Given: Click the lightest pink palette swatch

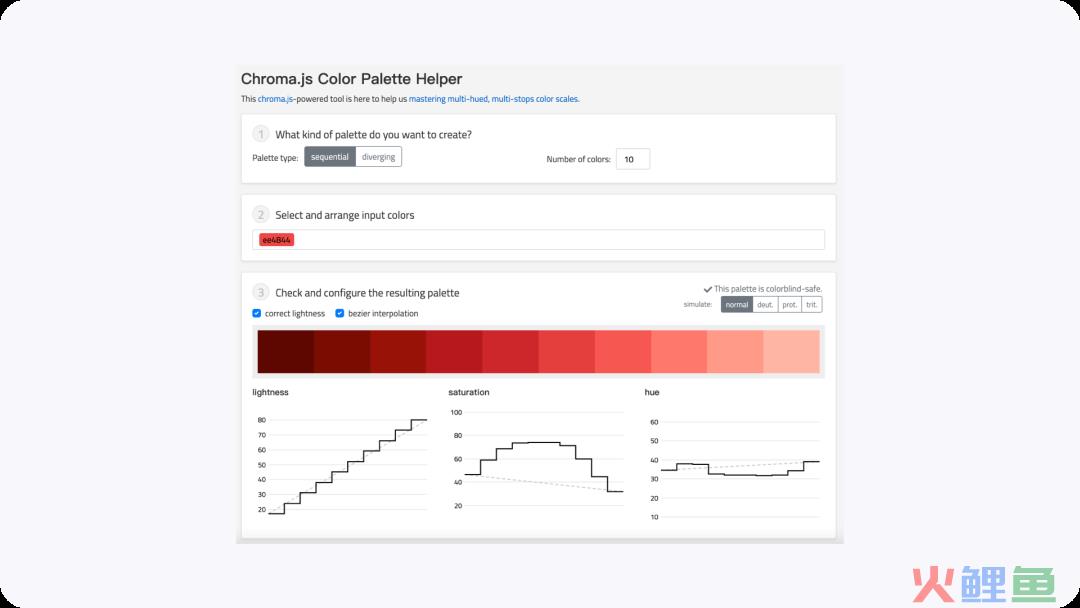Looking at the screenshot, I should pyautogui.click(x=791, y=352).
